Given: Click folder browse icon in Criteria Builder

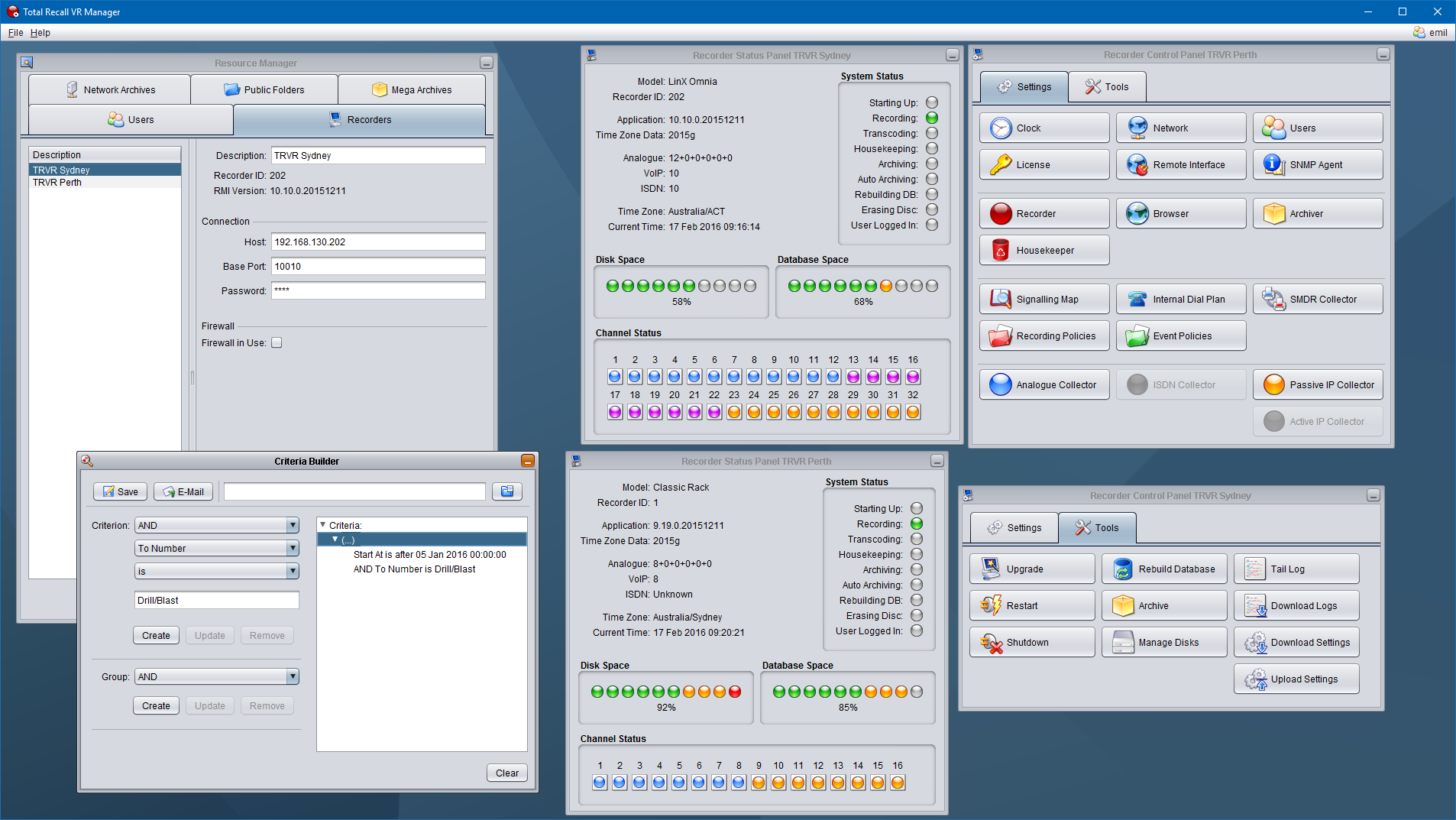Looking at the screenshot, I should [507, 491].
